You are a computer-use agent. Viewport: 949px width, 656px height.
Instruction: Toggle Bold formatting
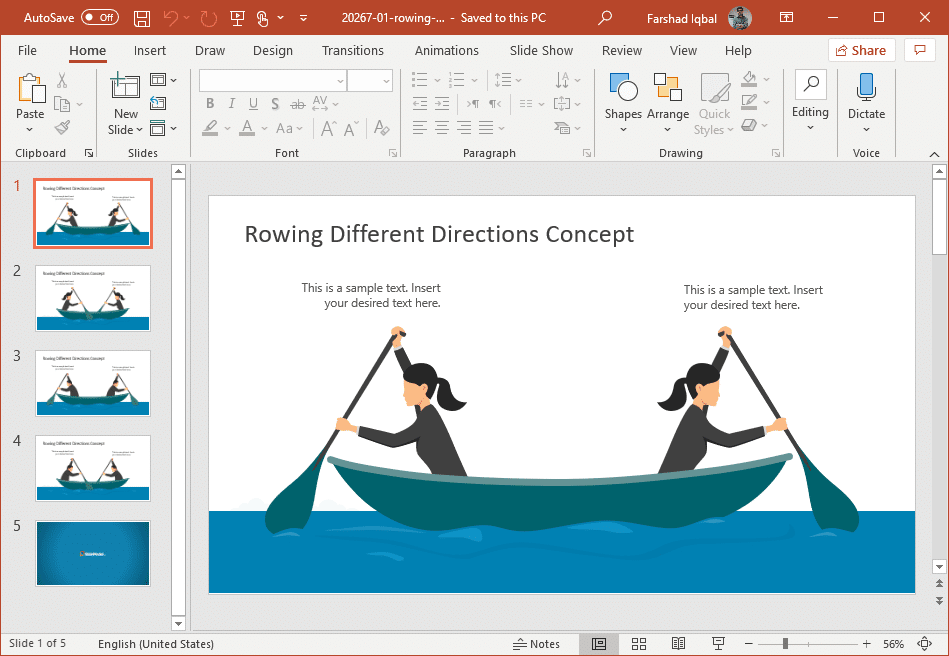click(x=210, y=104)
